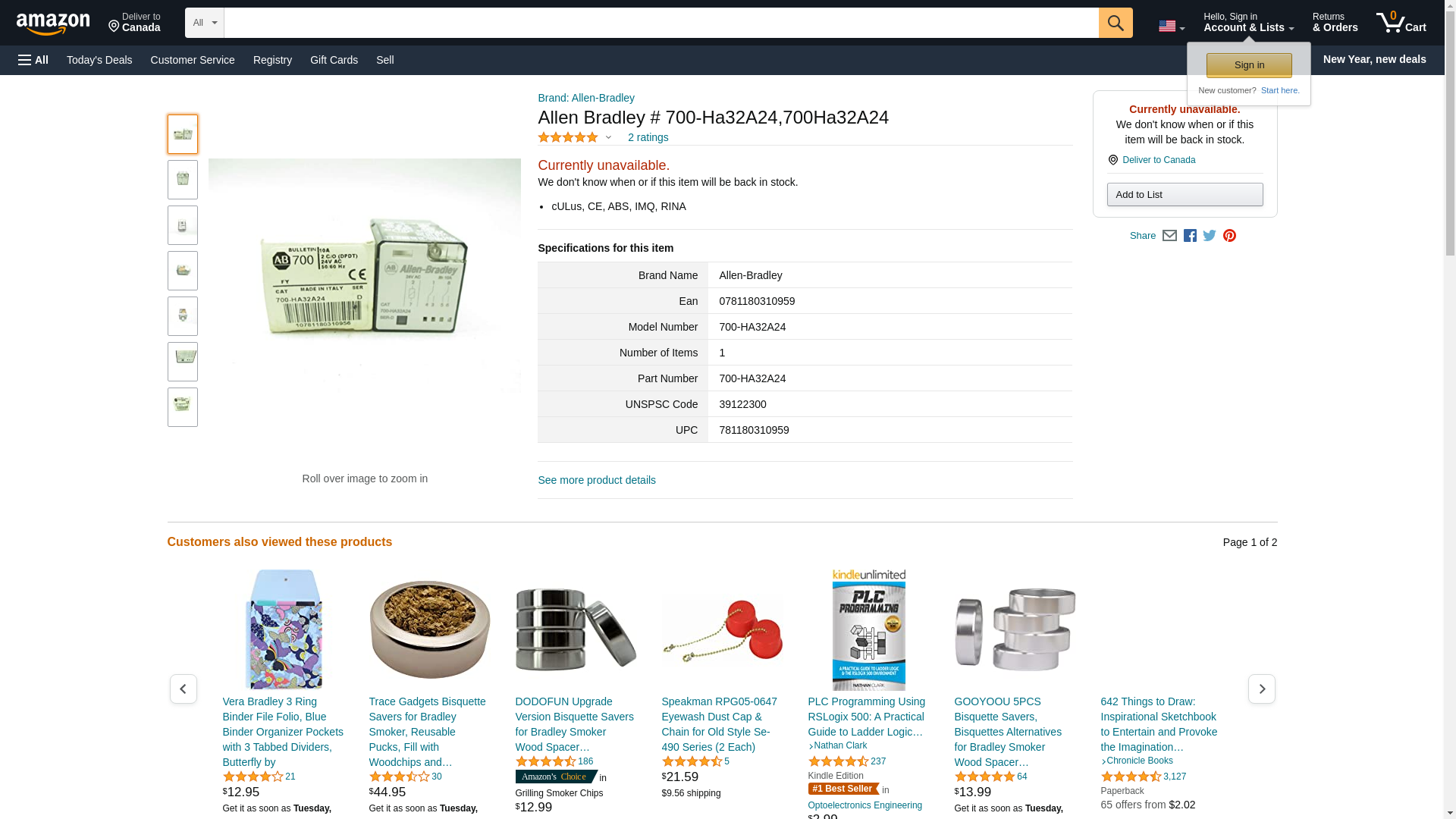Click Add to List button

click(1185, 195)
